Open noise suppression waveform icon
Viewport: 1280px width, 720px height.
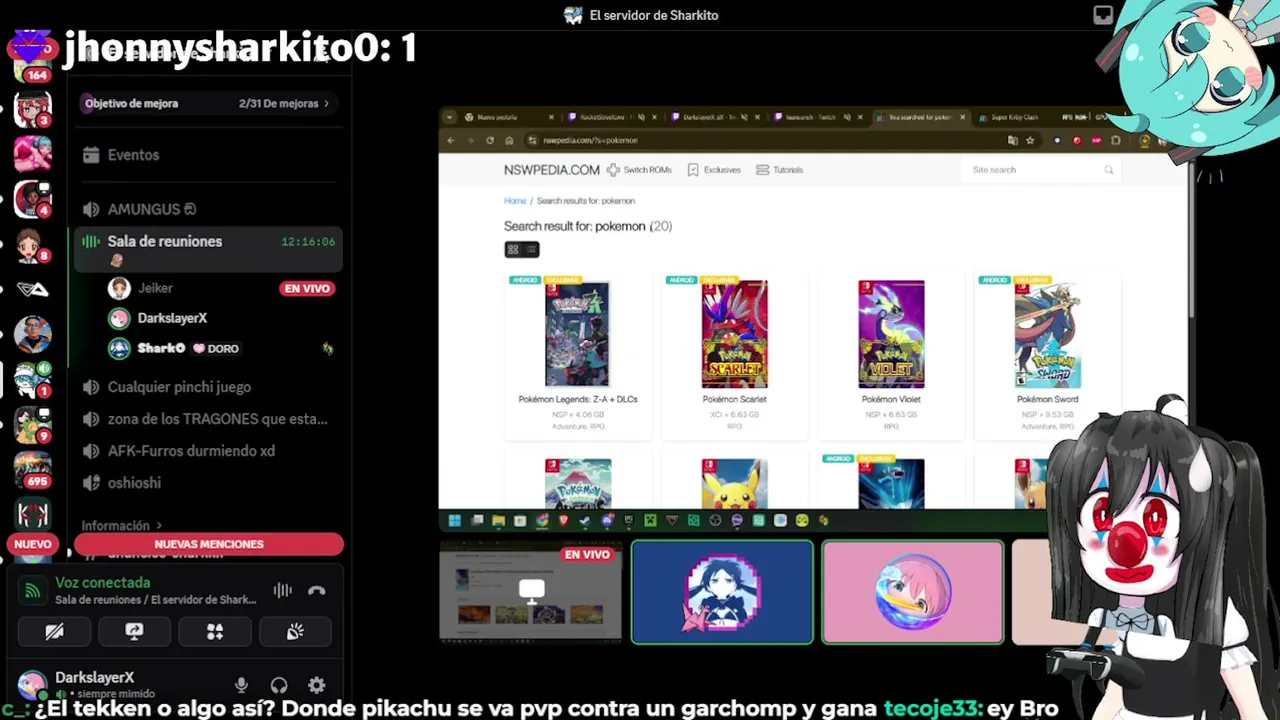tap(283, 591)
